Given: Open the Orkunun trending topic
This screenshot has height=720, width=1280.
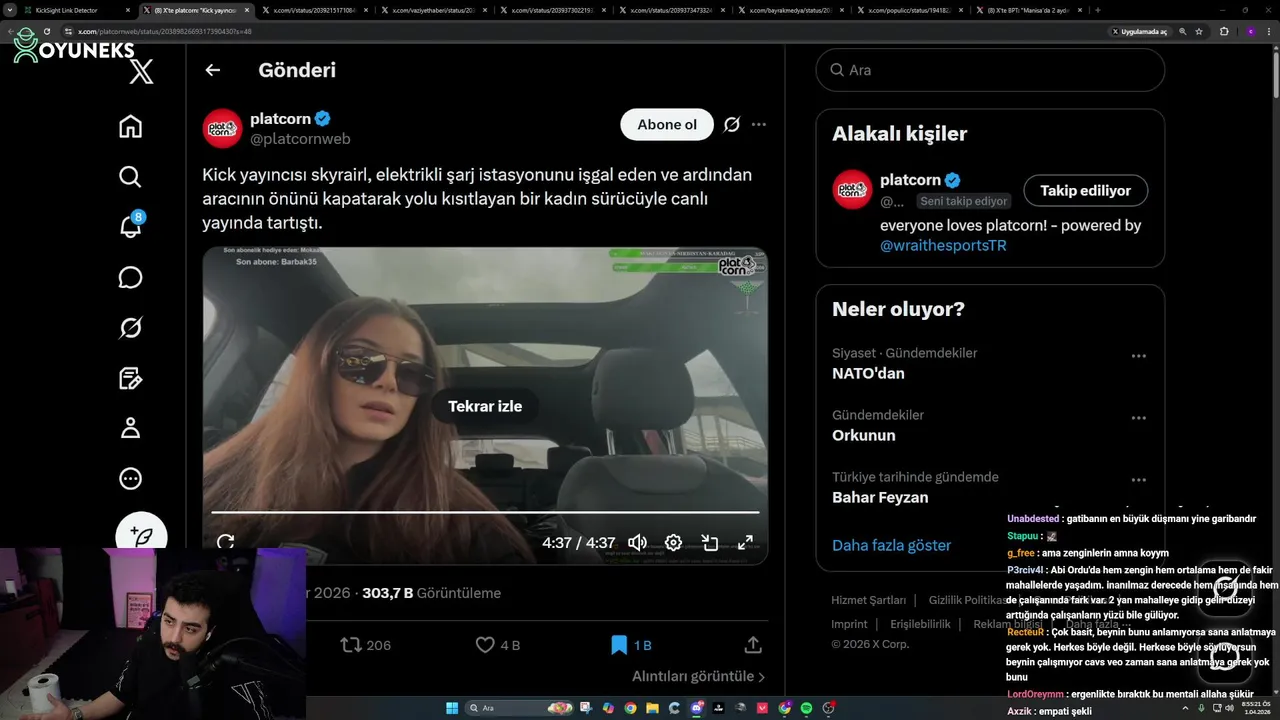Looking at the screenshot, I should (x=864, y=435).
